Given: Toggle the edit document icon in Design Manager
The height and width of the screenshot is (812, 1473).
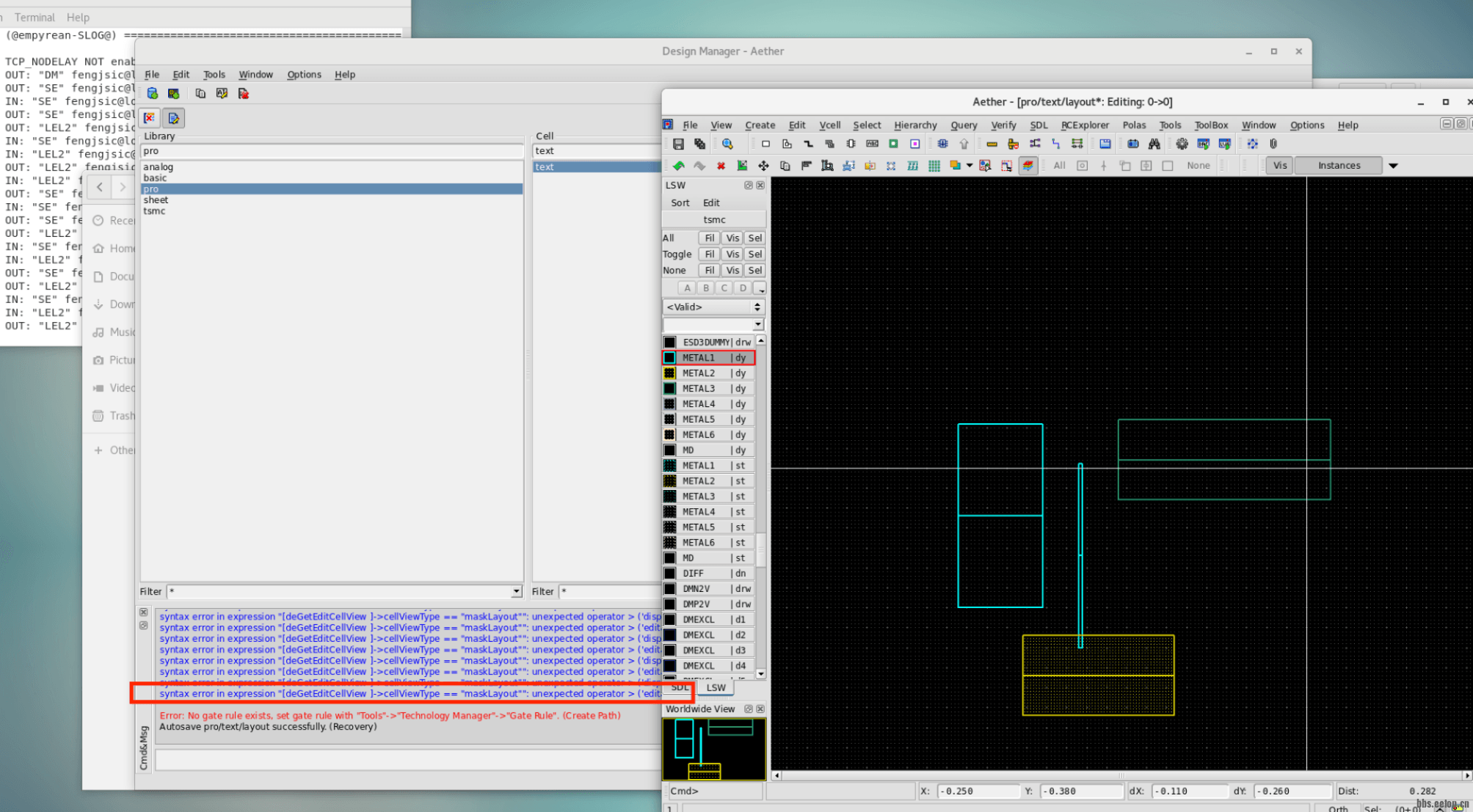Looking at the screenshot, I should coord(174,118).
